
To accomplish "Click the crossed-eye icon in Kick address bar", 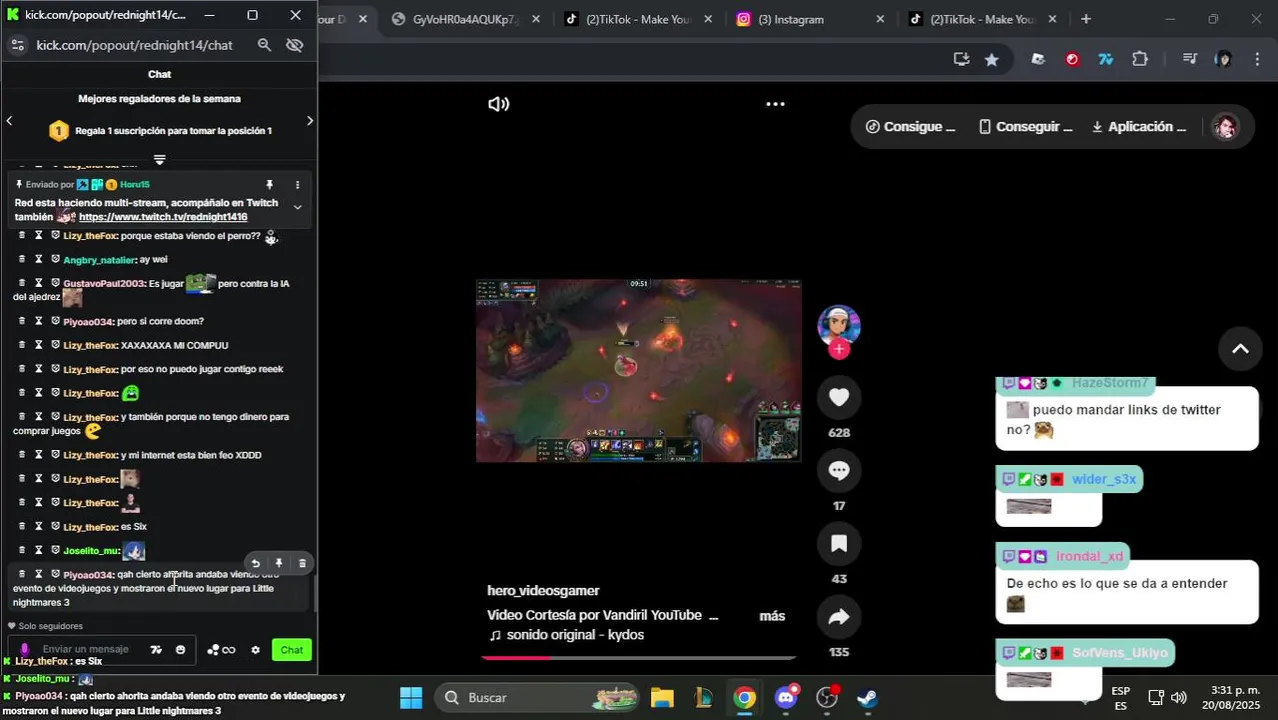I will 294,45.
